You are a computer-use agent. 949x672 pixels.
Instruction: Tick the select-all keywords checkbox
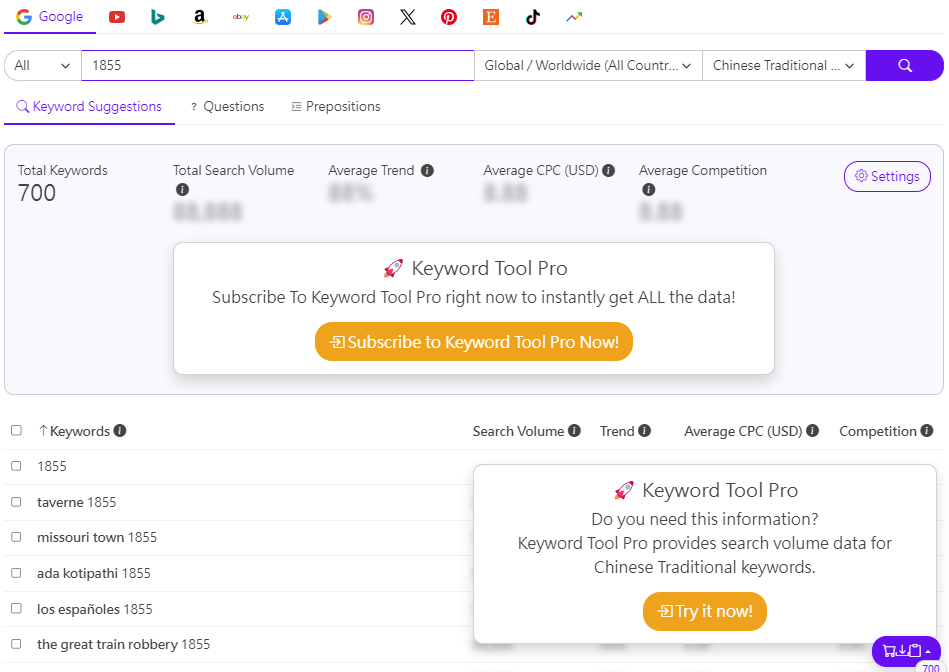(16, 430)
